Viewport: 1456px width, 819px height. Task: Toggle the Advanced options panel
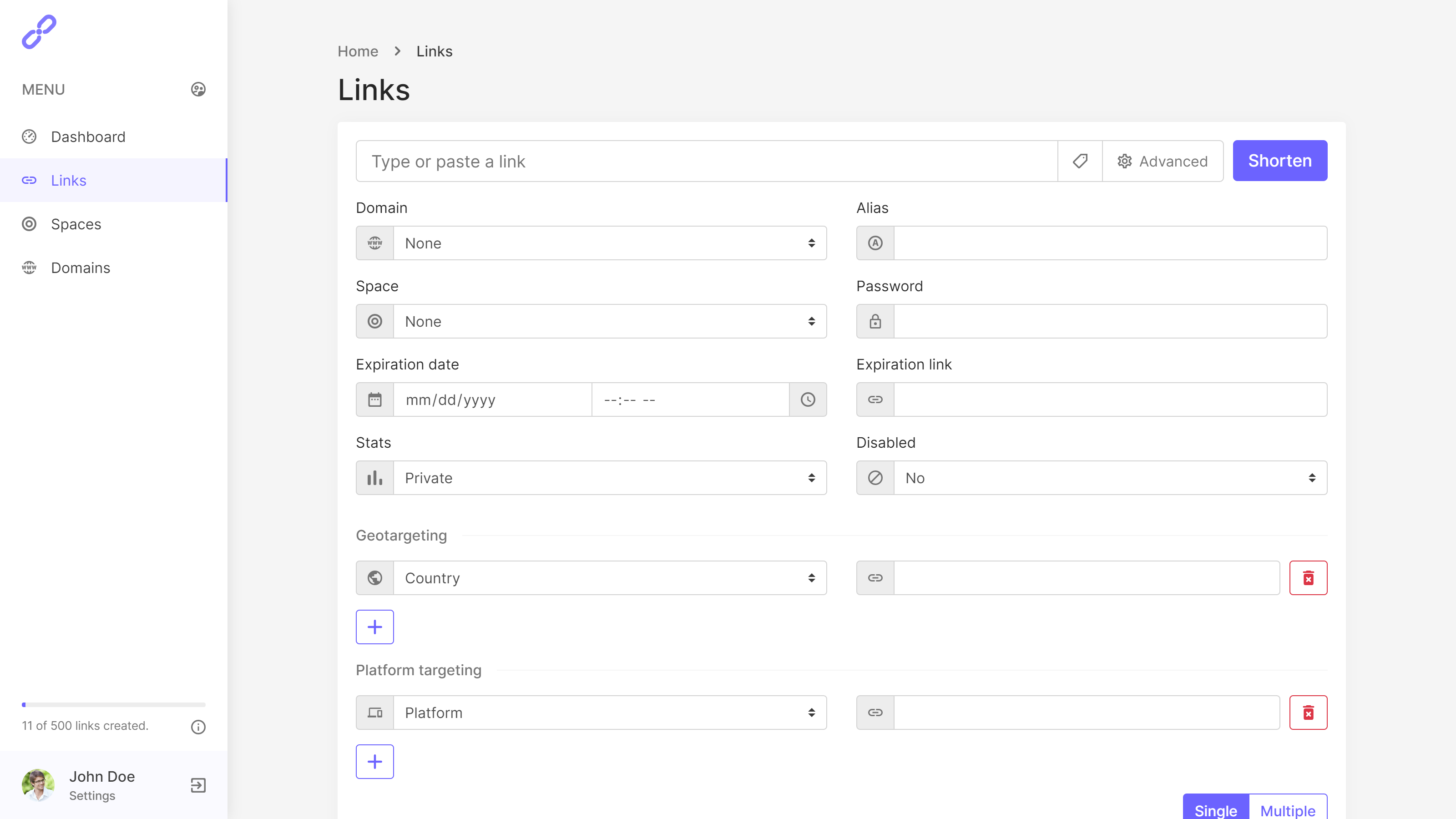[x=1163, y=161]
